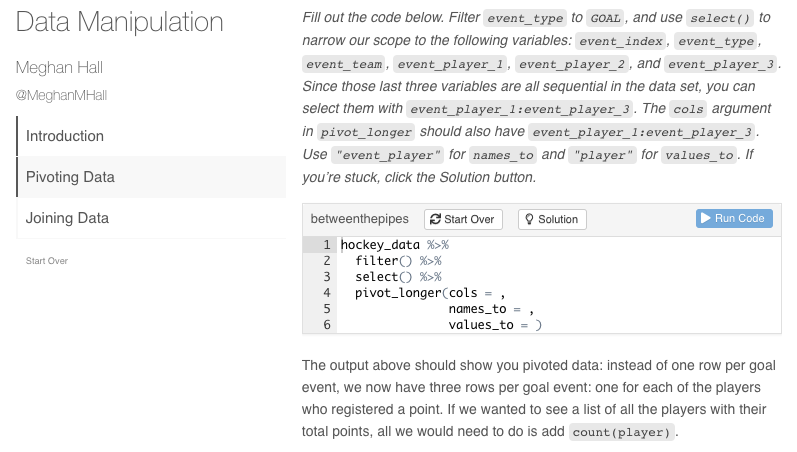Click the refresh icon on Start Over
The height and width of the screenshot is (452, 797).
pyautogui.click(x=435, y=219)
